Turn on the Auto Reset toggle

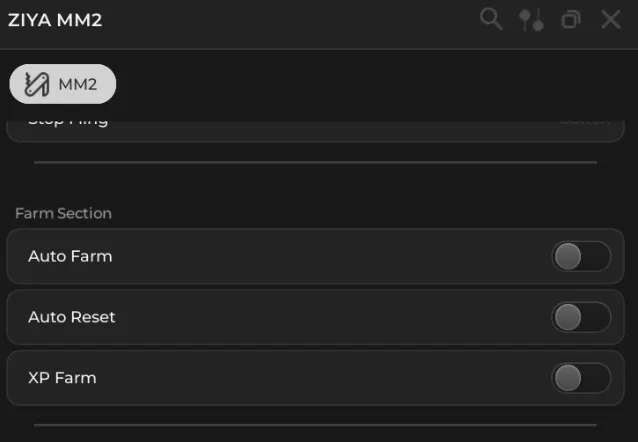point(580,317)
